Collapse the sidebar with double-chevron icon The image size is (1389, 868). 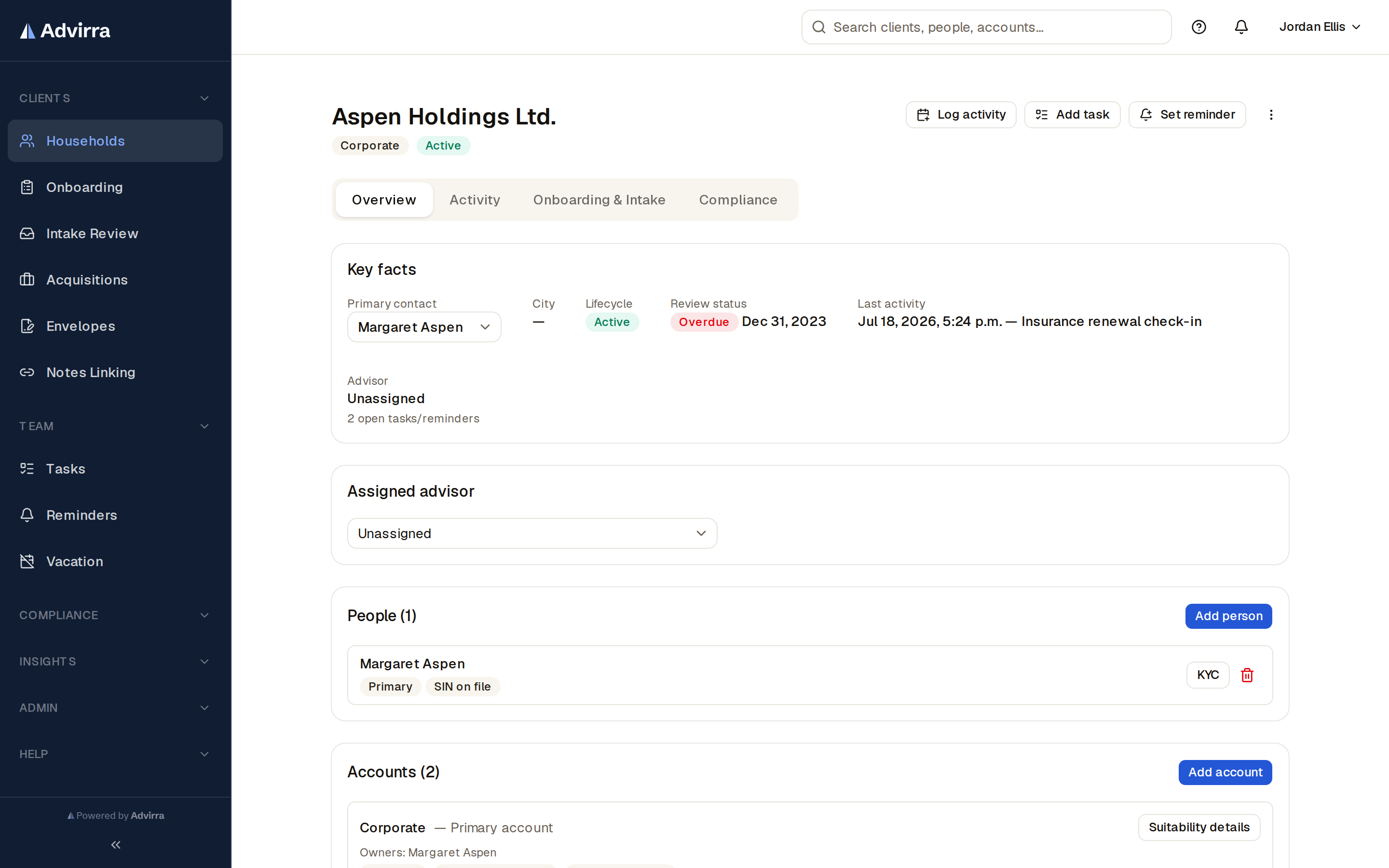[116, 845]
